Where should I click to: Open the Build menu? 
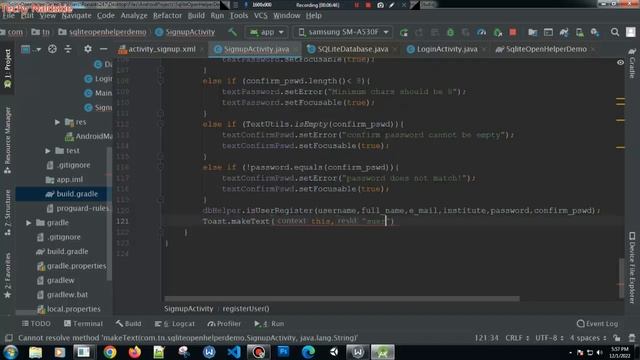(x=196, y=16)
